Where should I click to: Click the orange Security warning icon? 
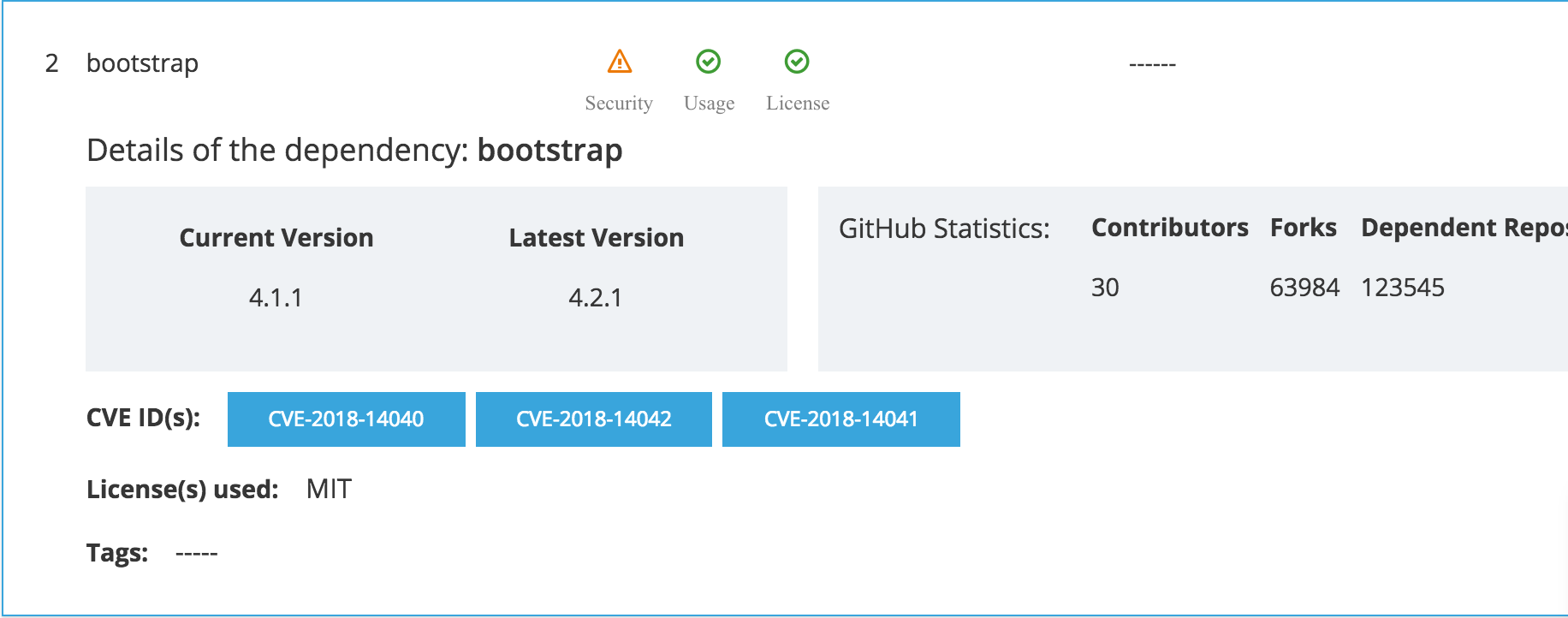click(620, 62)
